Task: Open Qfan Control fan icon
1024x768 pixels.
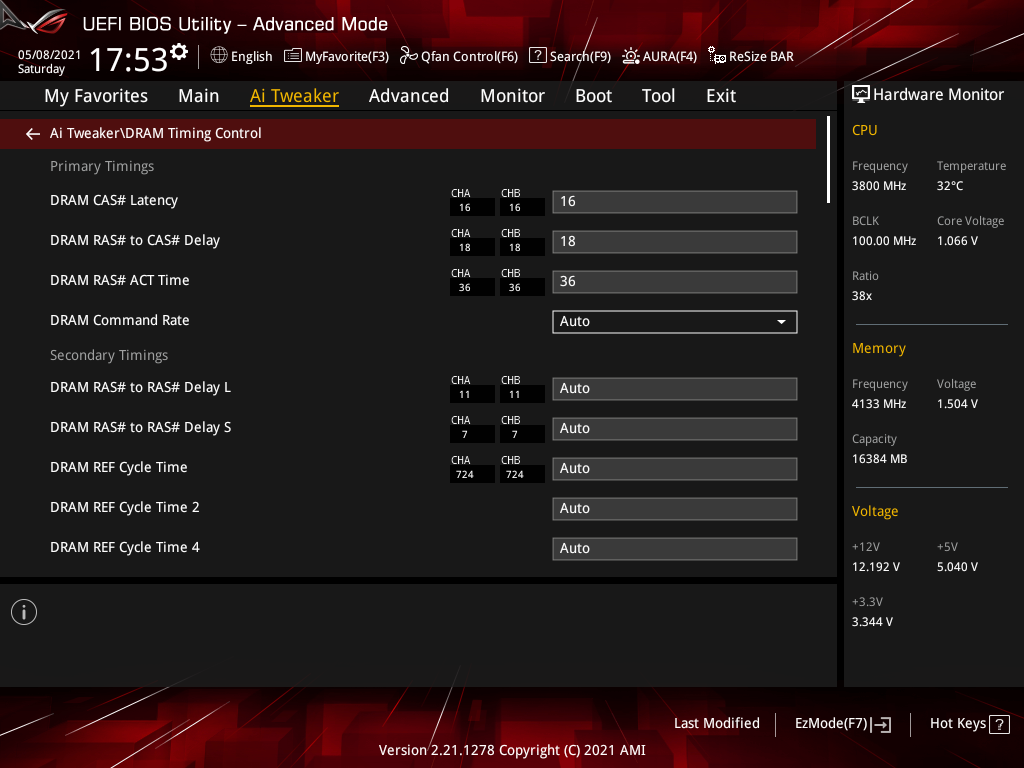Action: point(408,56)
